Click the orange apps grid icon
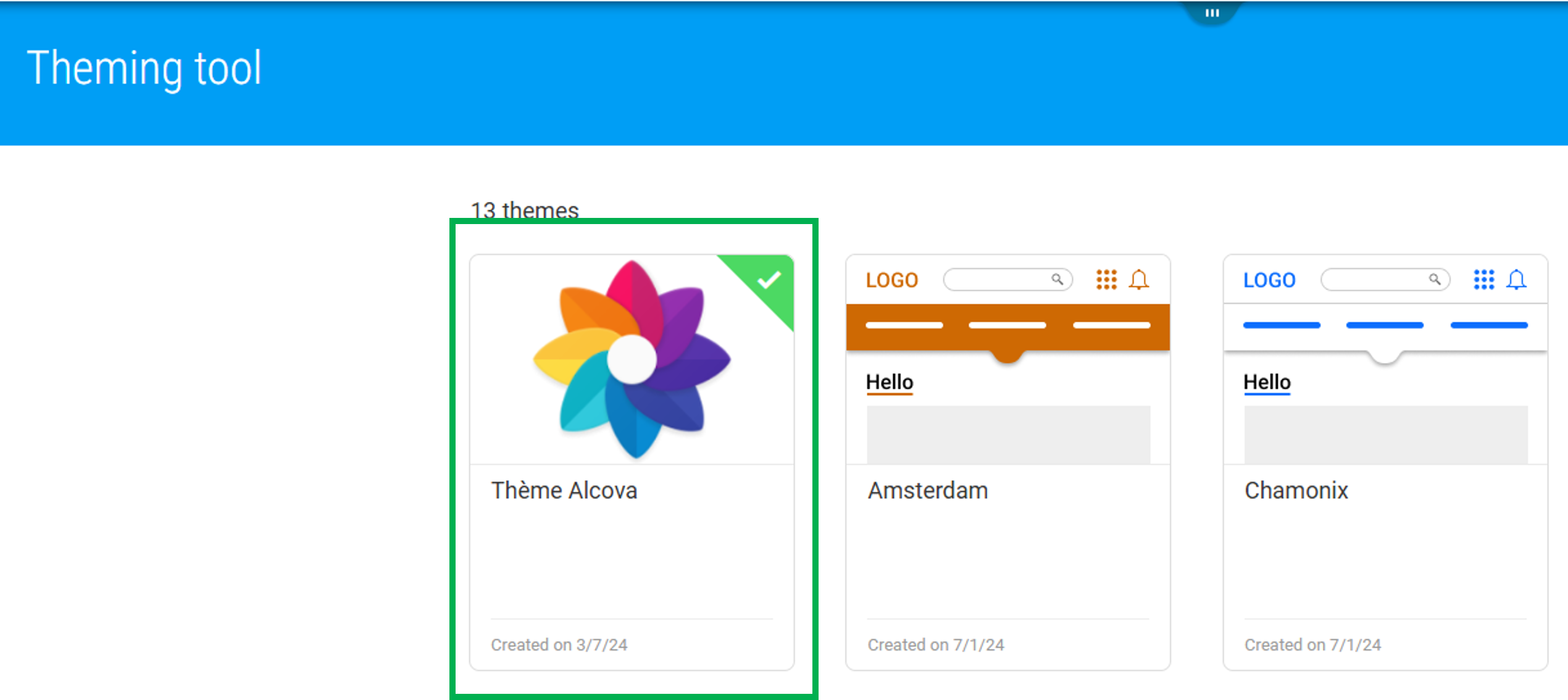This screenshot has width=1568, height=700. (x=1106, y=280)
